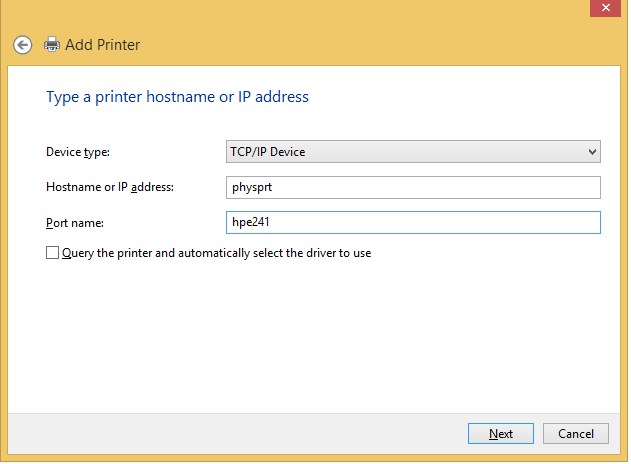Click the 'Hostname or IP address:' label

coord(110,187)
